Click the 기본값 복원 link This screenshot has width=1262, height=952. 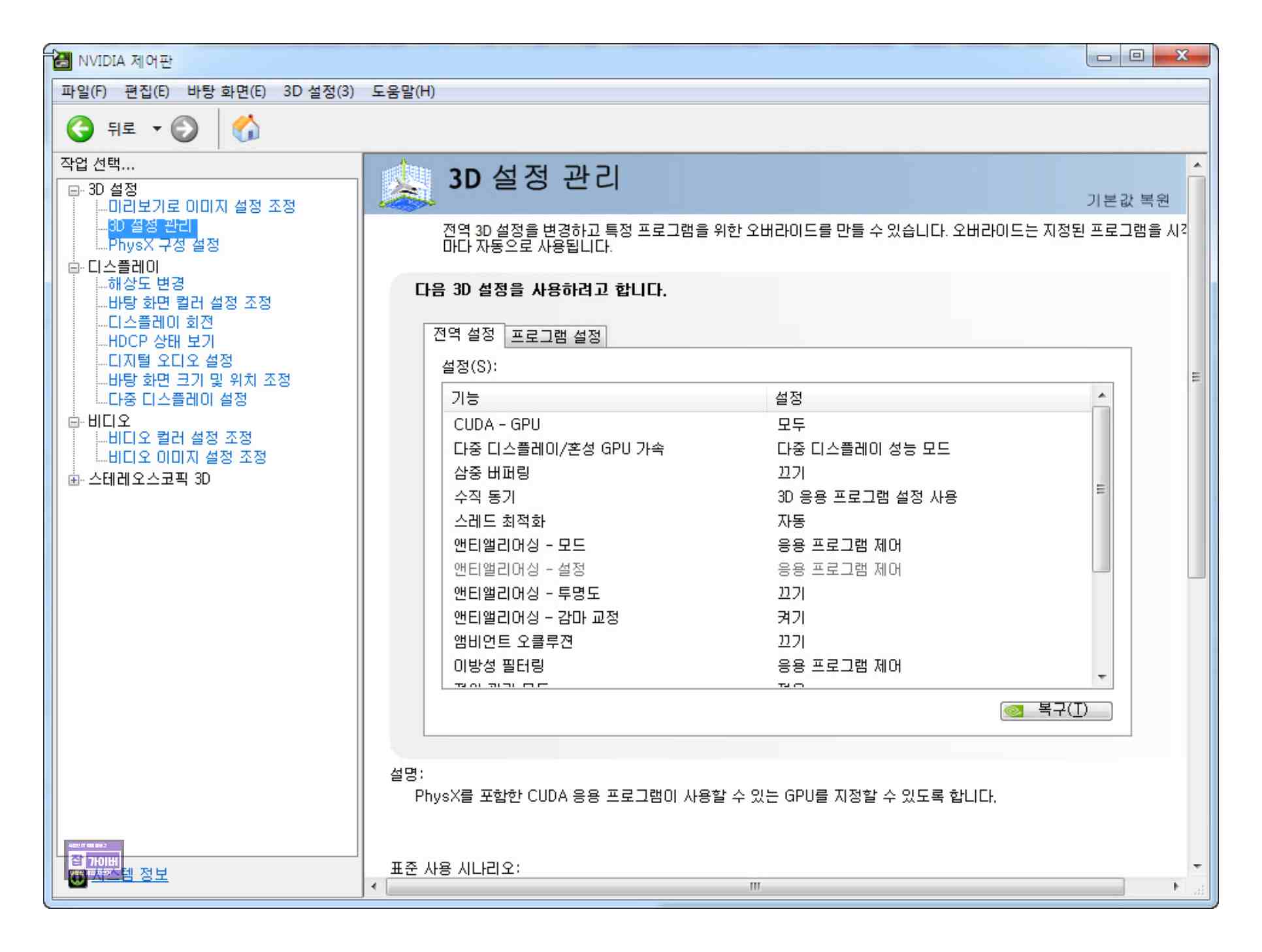(1127, 200)
